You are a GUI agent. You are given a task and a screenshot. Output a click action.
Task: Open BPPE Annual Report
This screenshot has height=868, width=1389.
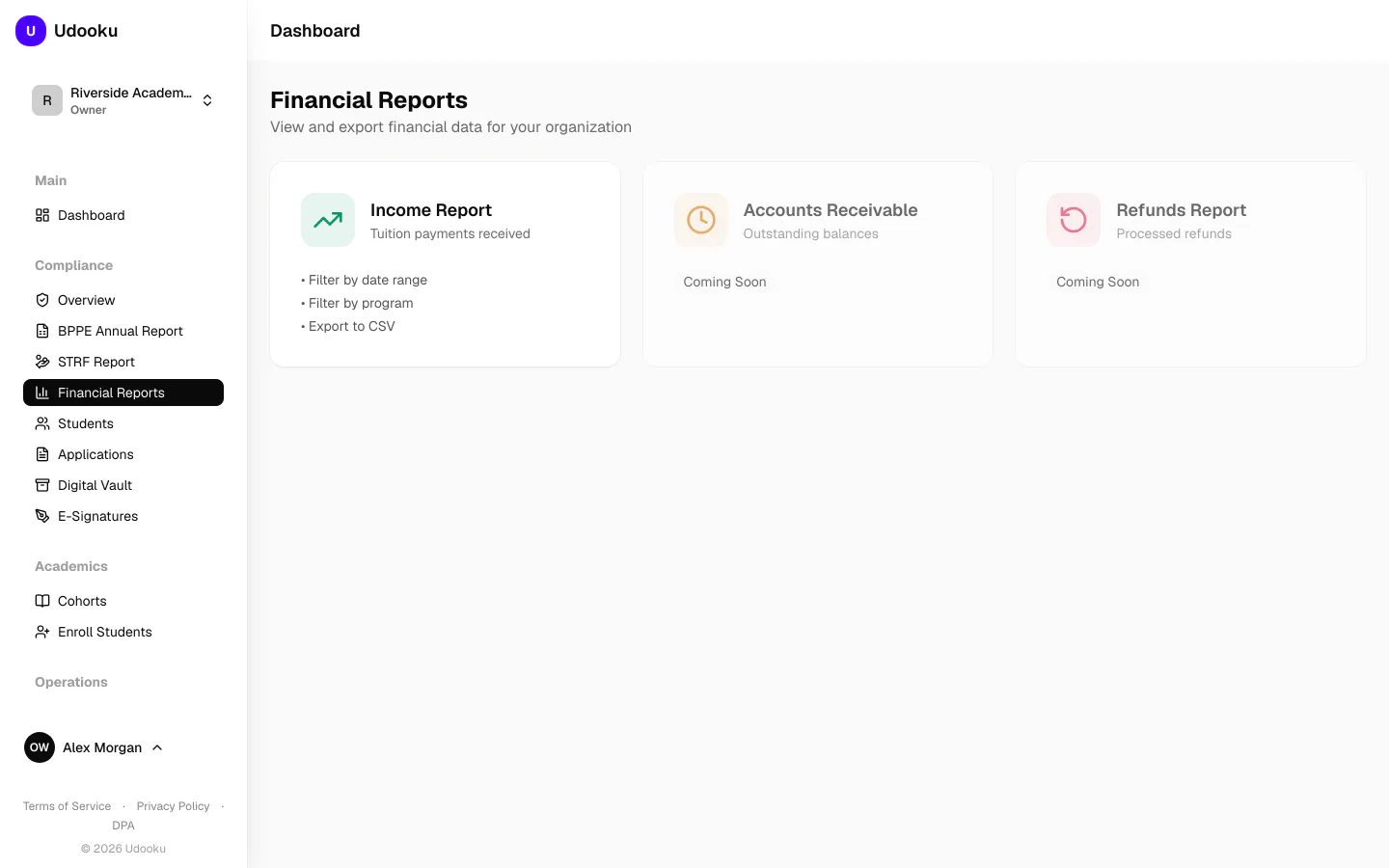point(123,331)
